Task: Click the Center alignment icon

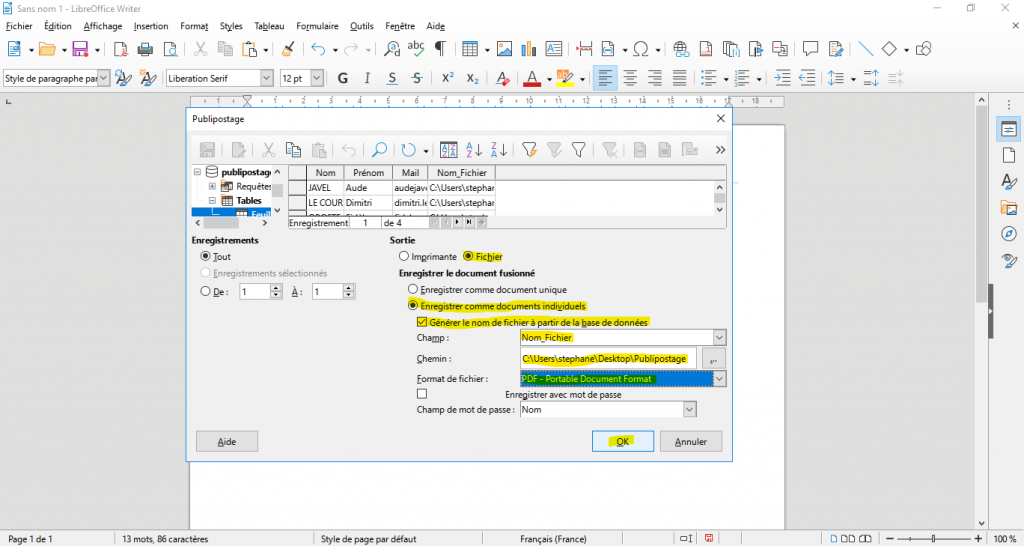Action: click(x=630, y=78)
